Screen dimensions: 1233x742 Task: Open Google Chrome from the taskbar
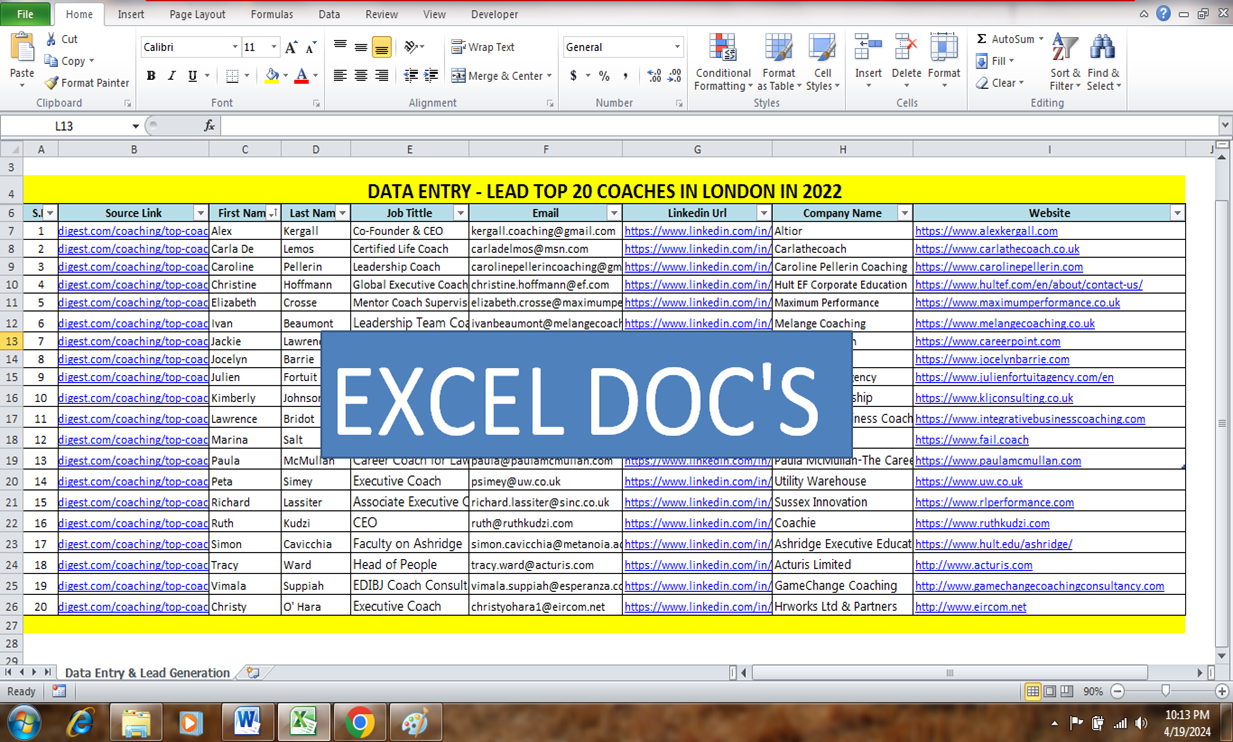point(360,721)
